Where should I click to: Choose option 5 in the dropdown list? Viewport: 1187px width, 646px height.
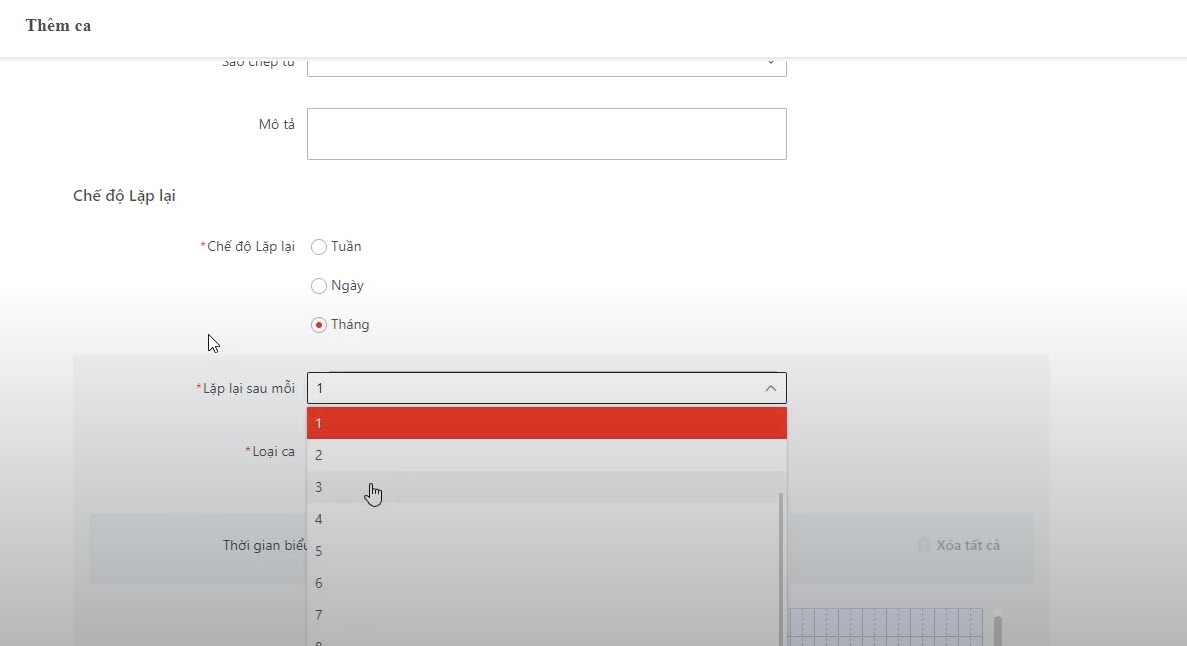click(x=546, y=551)
